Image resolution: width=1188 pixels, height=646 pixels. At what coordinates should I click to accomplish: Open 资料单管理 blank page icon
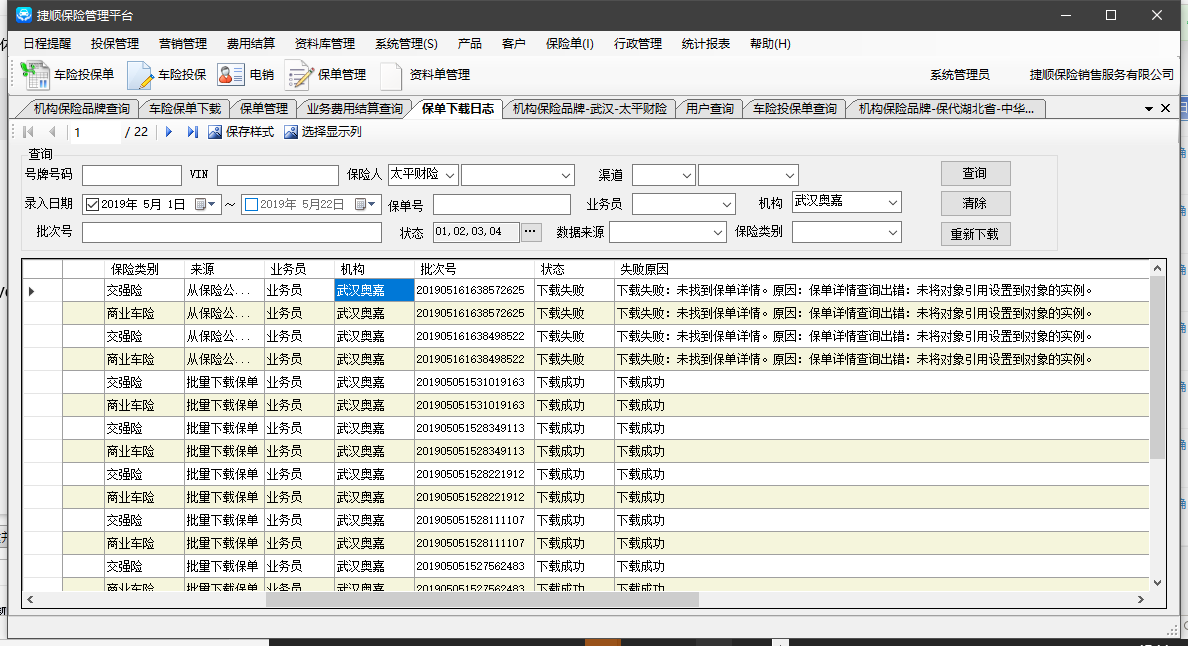point(391,75)
